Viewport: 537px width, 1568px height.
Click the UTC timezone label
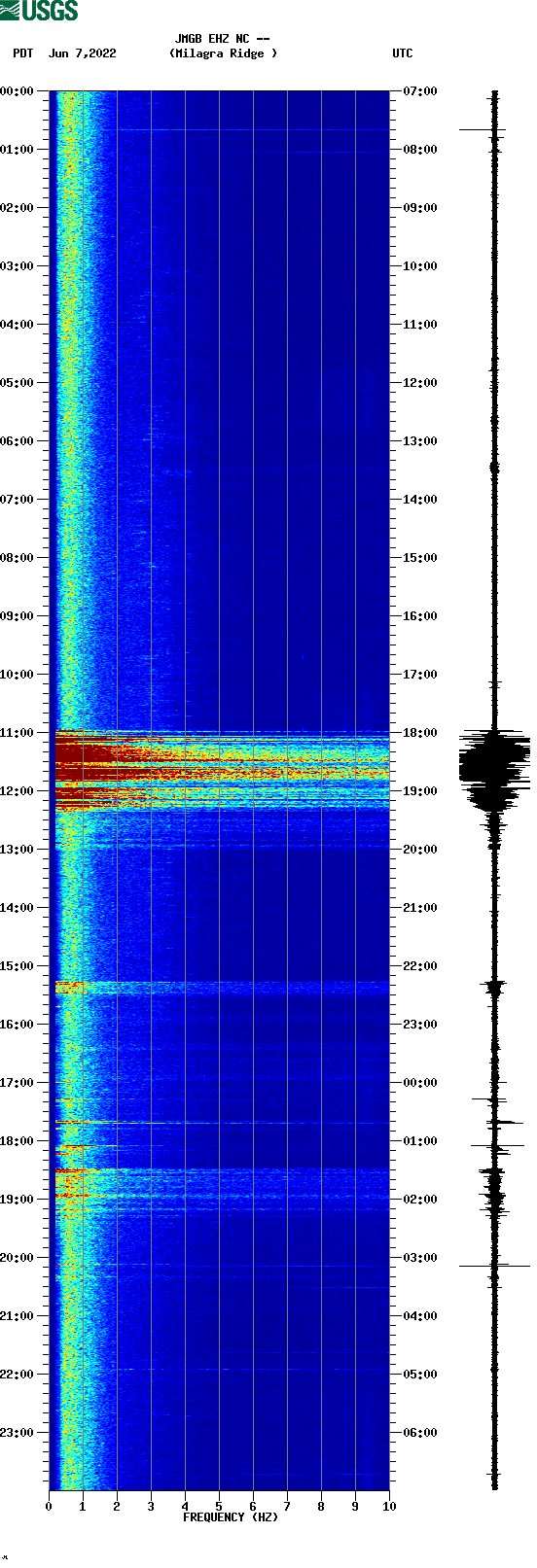point(403,53)
